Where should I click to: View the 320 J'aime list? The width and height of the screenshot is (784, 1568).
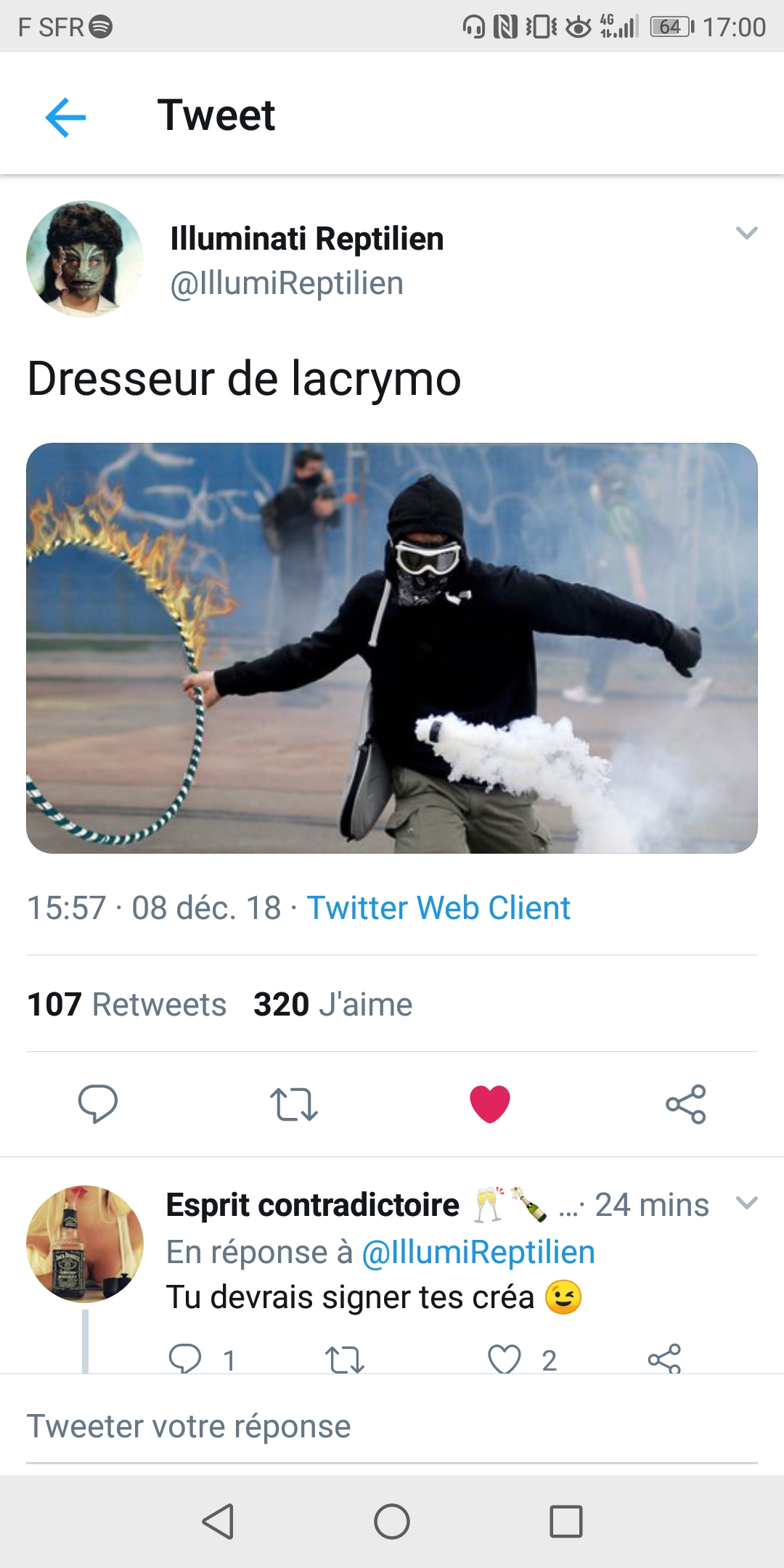coord(332,1005)
